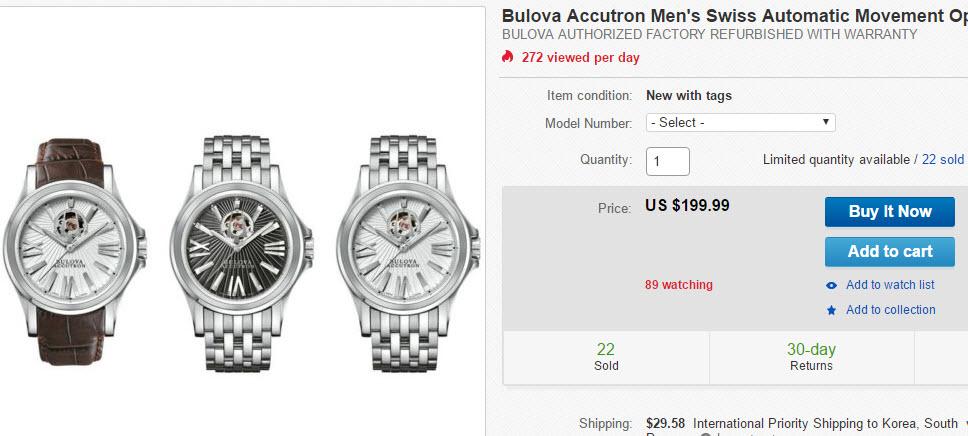Open the Model Number select dropdown

(740, 123)
